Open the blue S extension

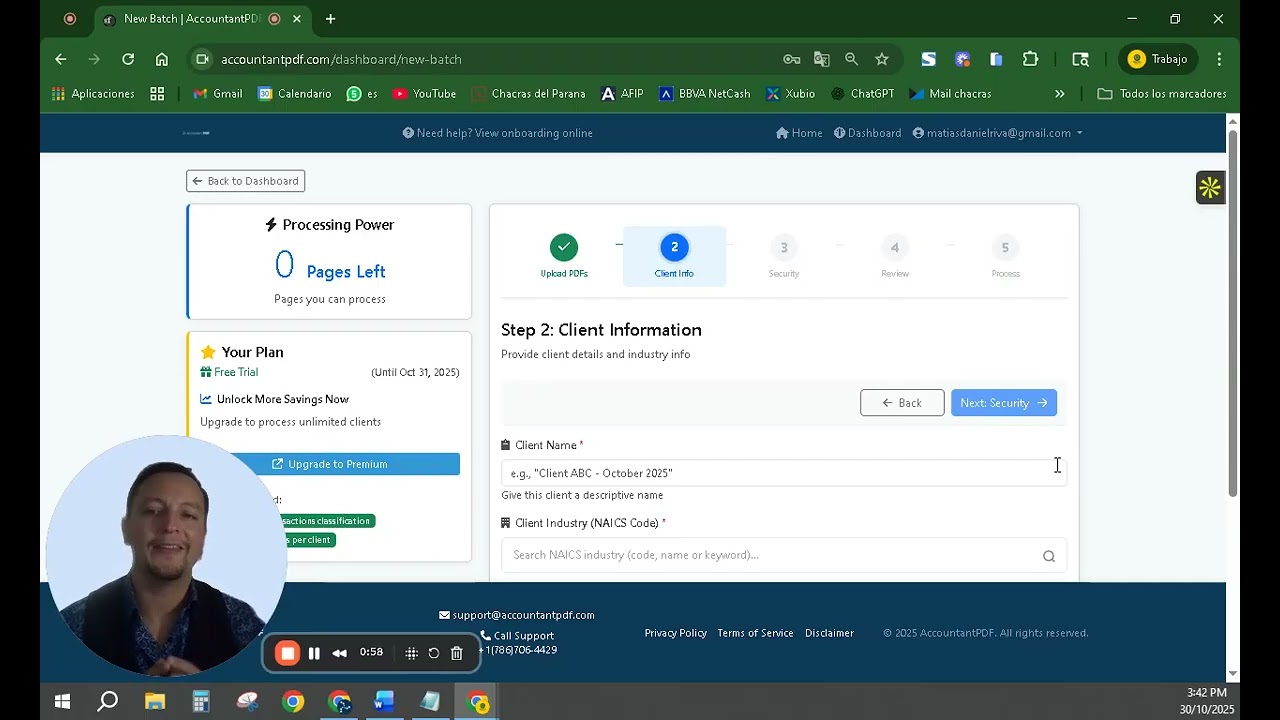pyautogui.click(x=929, y=59)
